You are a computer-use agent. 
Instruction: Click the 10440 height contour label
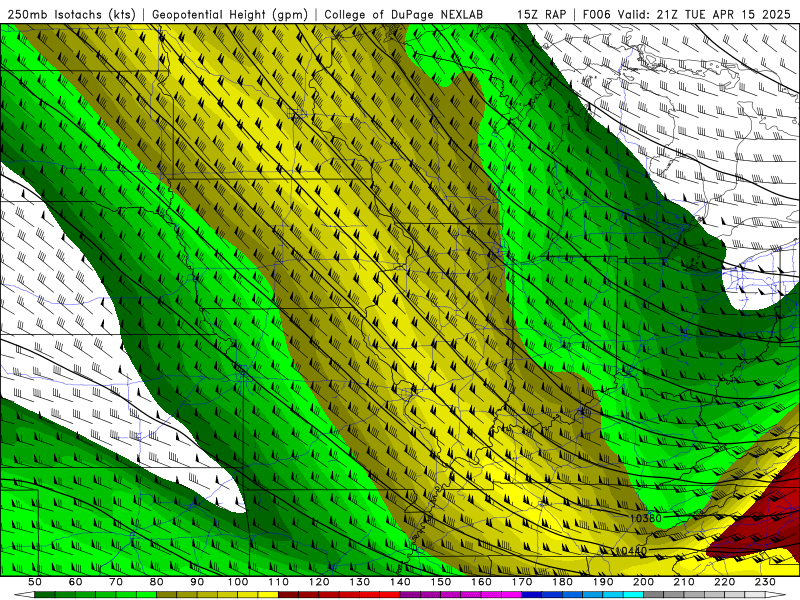[x=631, y=551]
